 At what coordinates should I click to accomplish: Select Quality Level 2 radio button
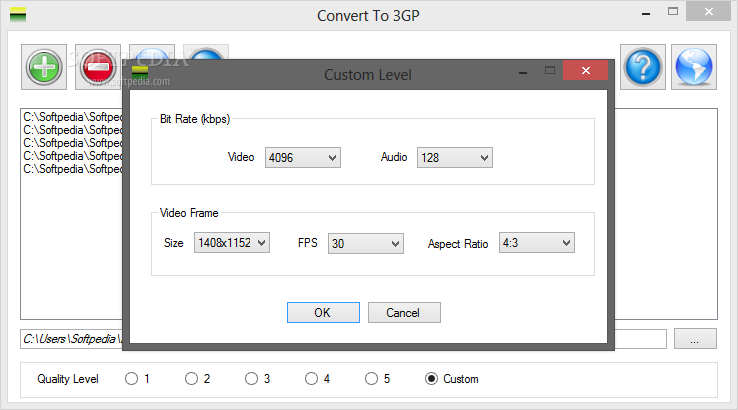[191, 378]
